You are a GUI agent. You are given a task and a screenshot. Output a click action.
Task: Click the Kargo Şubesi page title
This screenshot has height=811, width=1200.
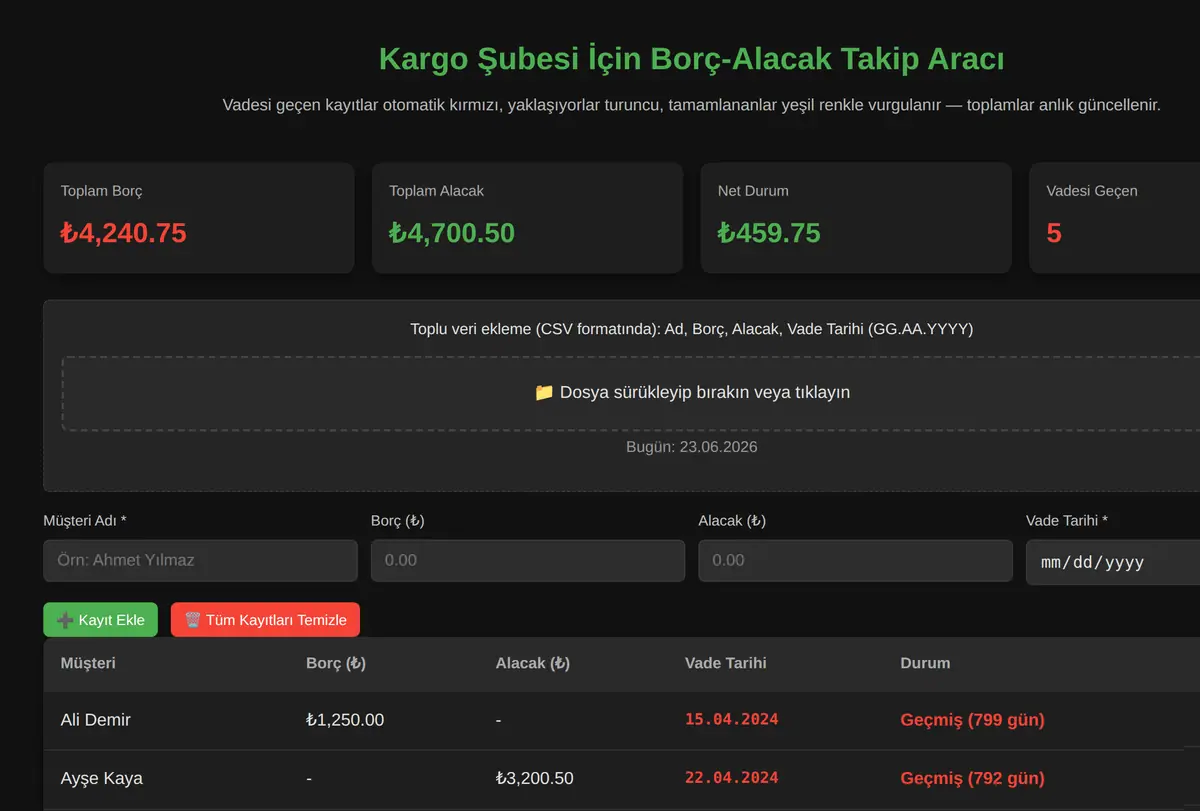pos(692,59)
